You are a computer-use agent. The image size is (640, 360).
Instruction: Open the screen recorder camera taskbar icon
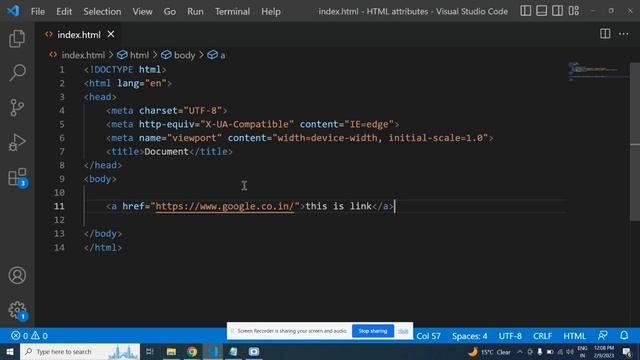[x=254, y=351]
